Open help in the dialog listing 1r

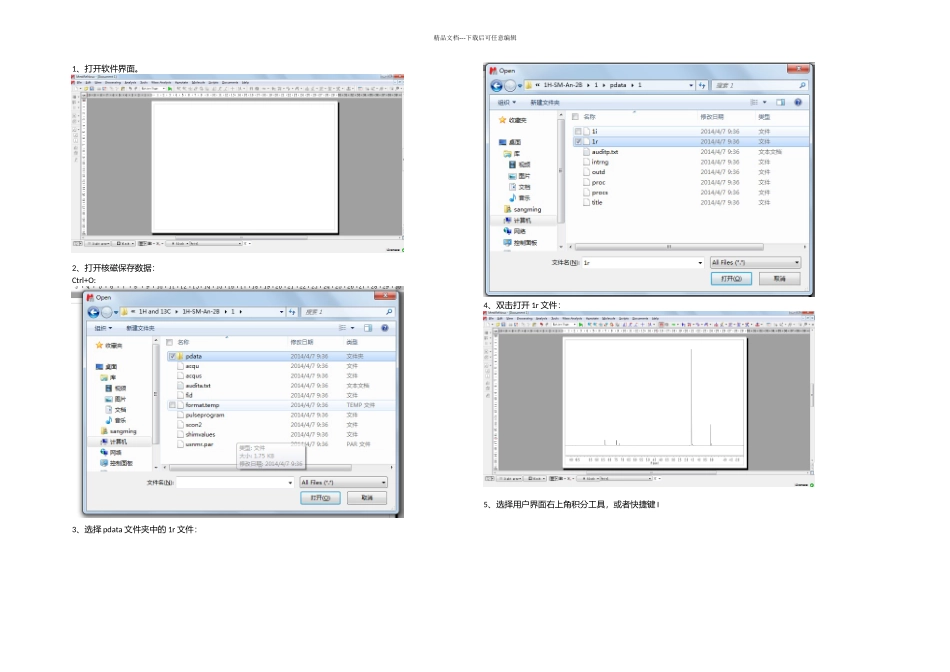click(798, 102)
